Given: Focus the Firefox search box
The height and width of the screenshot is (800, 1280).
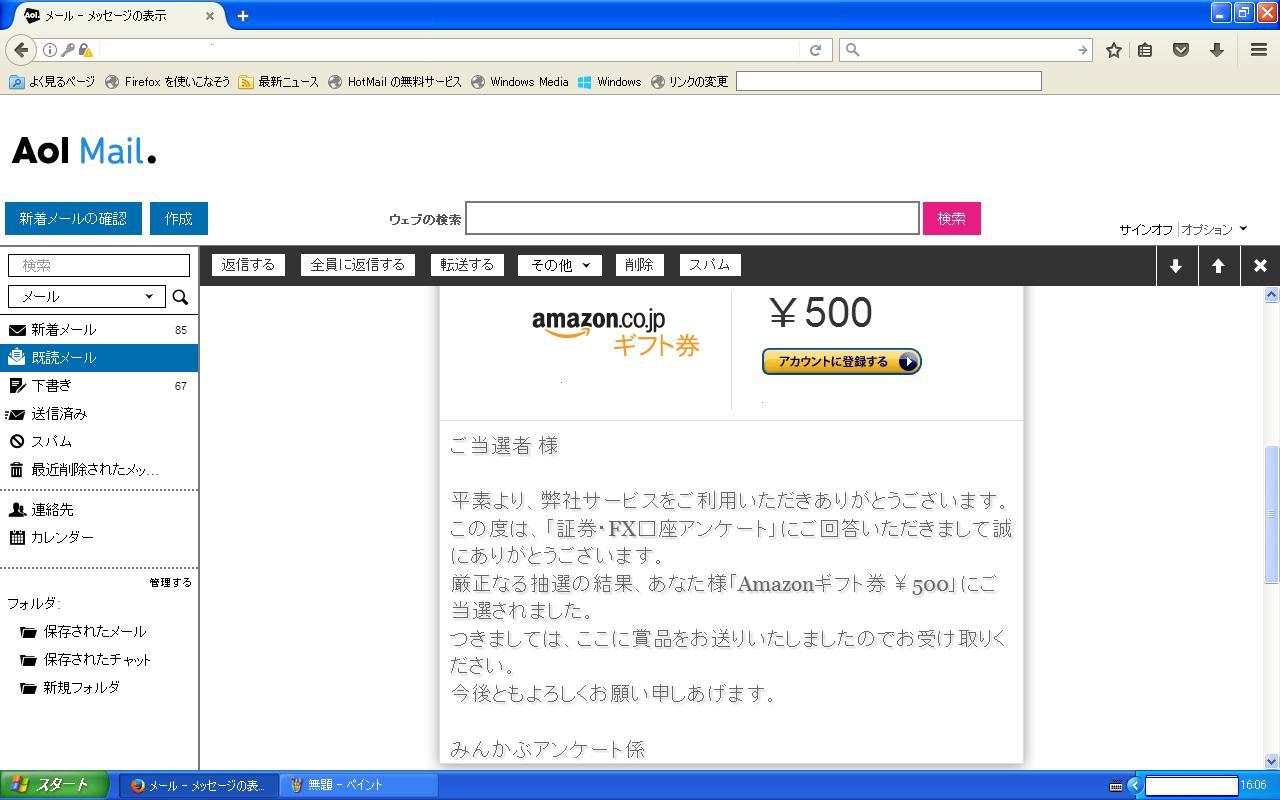Looking at the screenshot, I should click(966, 50).
